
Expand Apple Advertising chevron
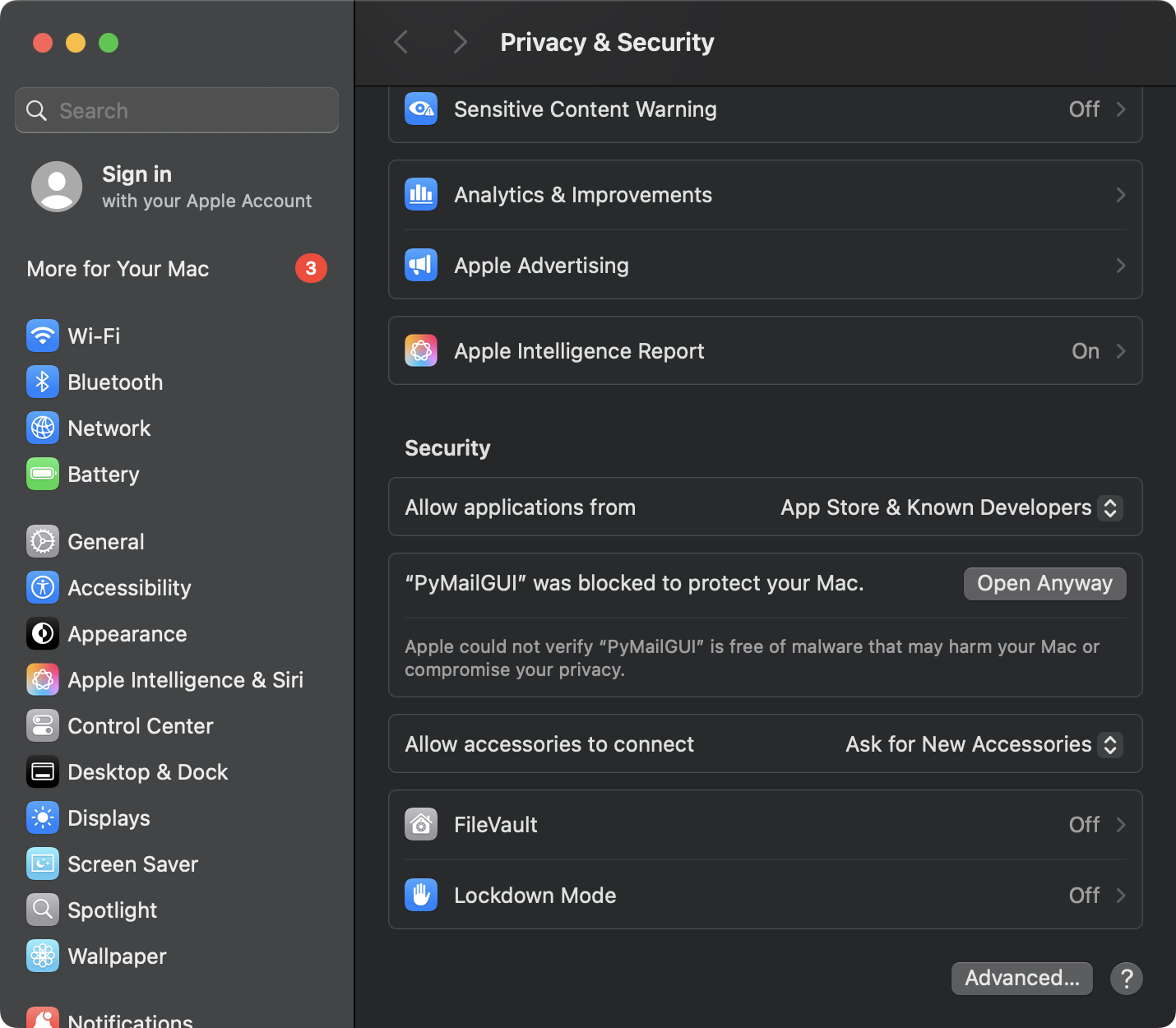click(1120, 265)
